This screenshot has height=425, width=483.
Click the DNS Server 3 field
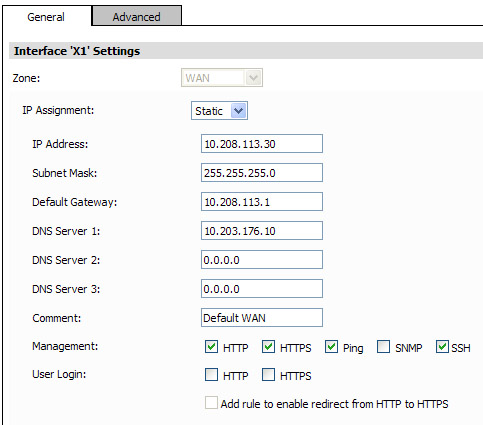pos(262,289)
